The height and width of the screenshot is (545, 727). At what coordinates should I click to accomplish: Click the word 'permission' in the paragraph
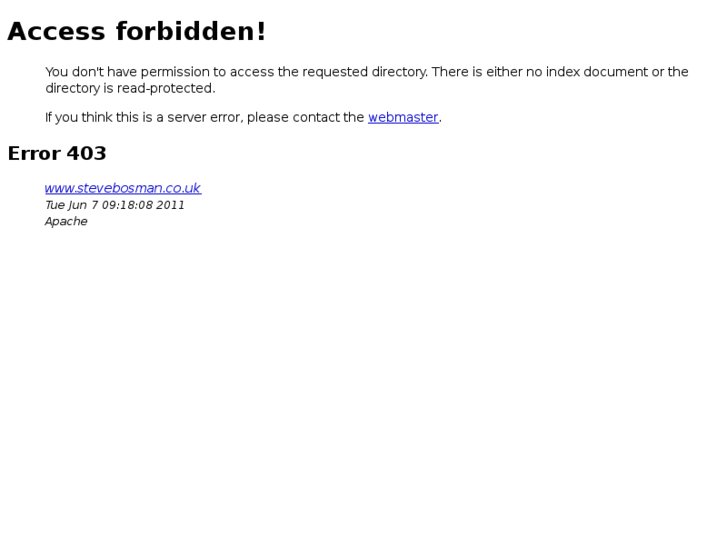coord(175,72)
